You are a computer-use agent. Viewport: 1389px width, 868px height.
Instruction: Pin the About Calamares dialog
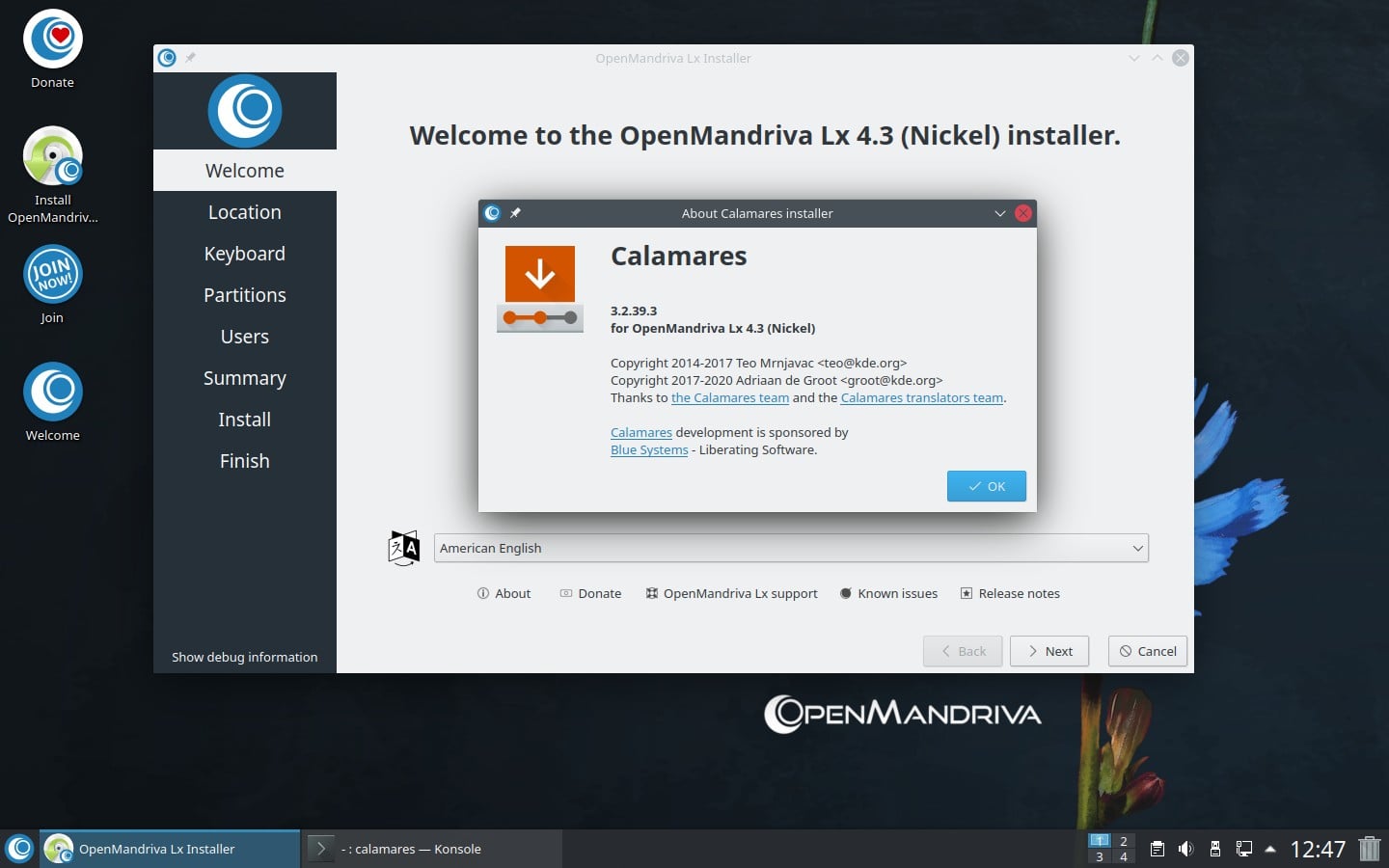tap(517, 213)
